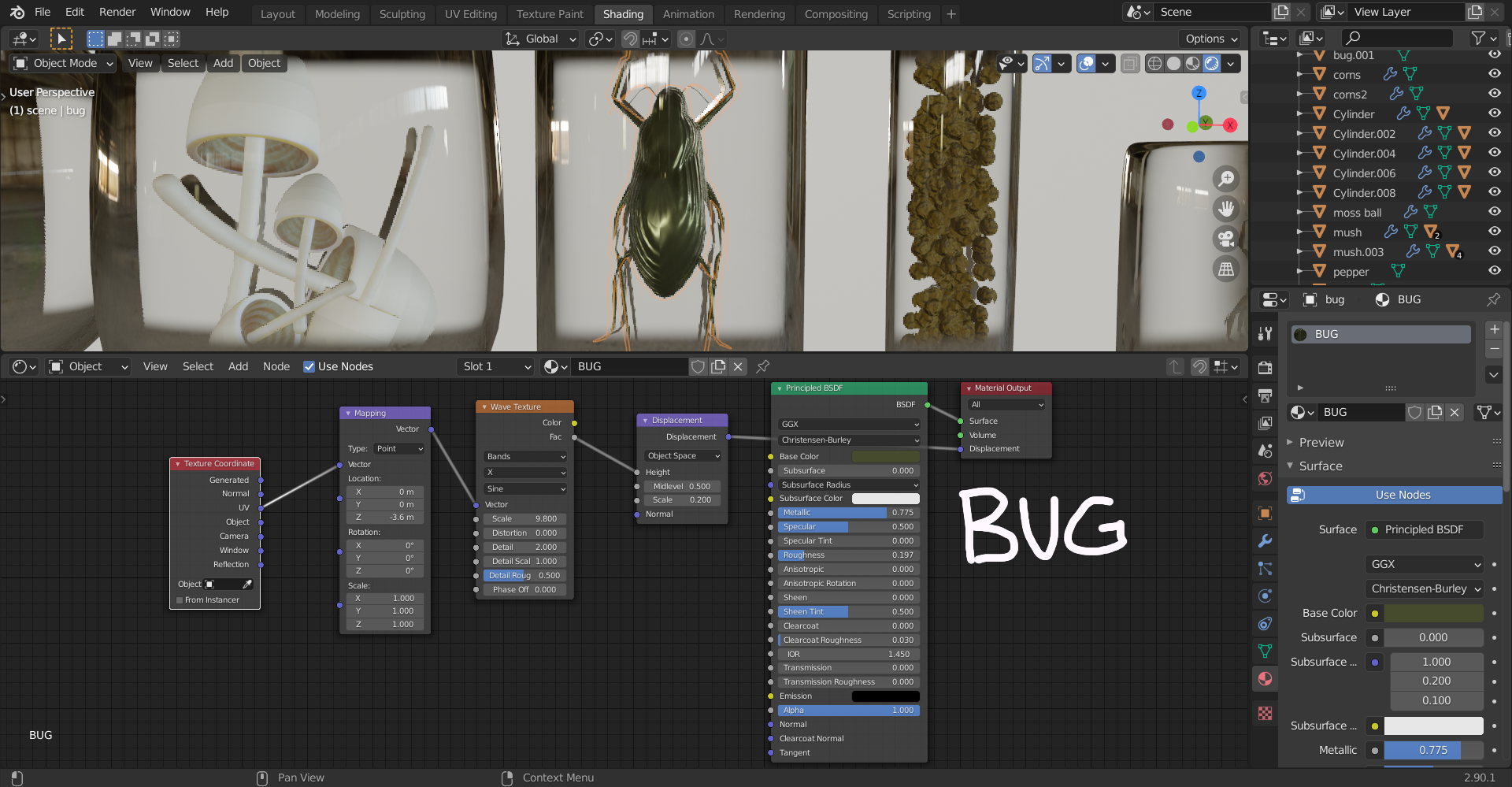
Task: Click the Base Color swatch in properties panel
Action: tap(1434, 613)
